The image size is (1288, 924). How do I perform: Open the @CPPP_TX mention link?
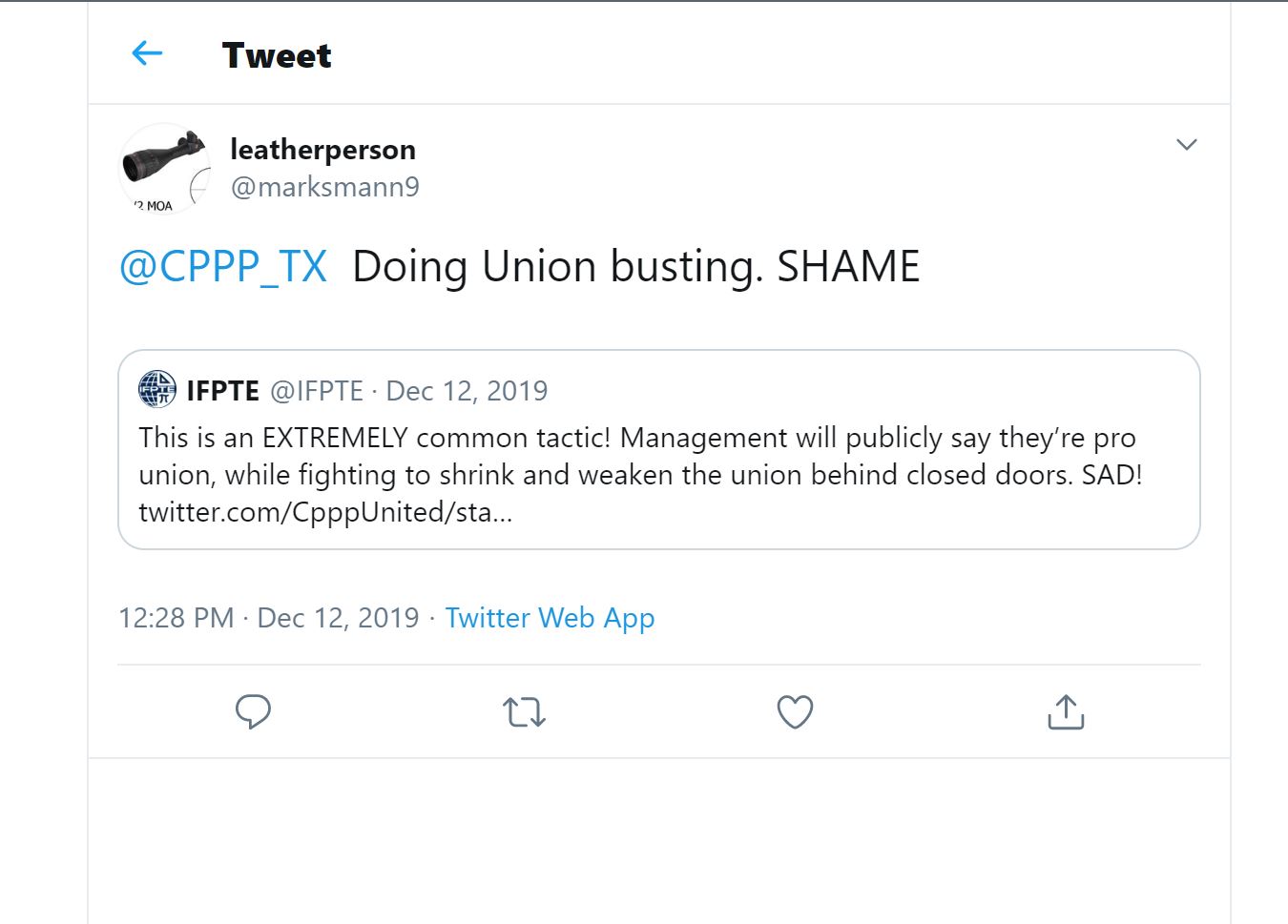coord(223,266)
